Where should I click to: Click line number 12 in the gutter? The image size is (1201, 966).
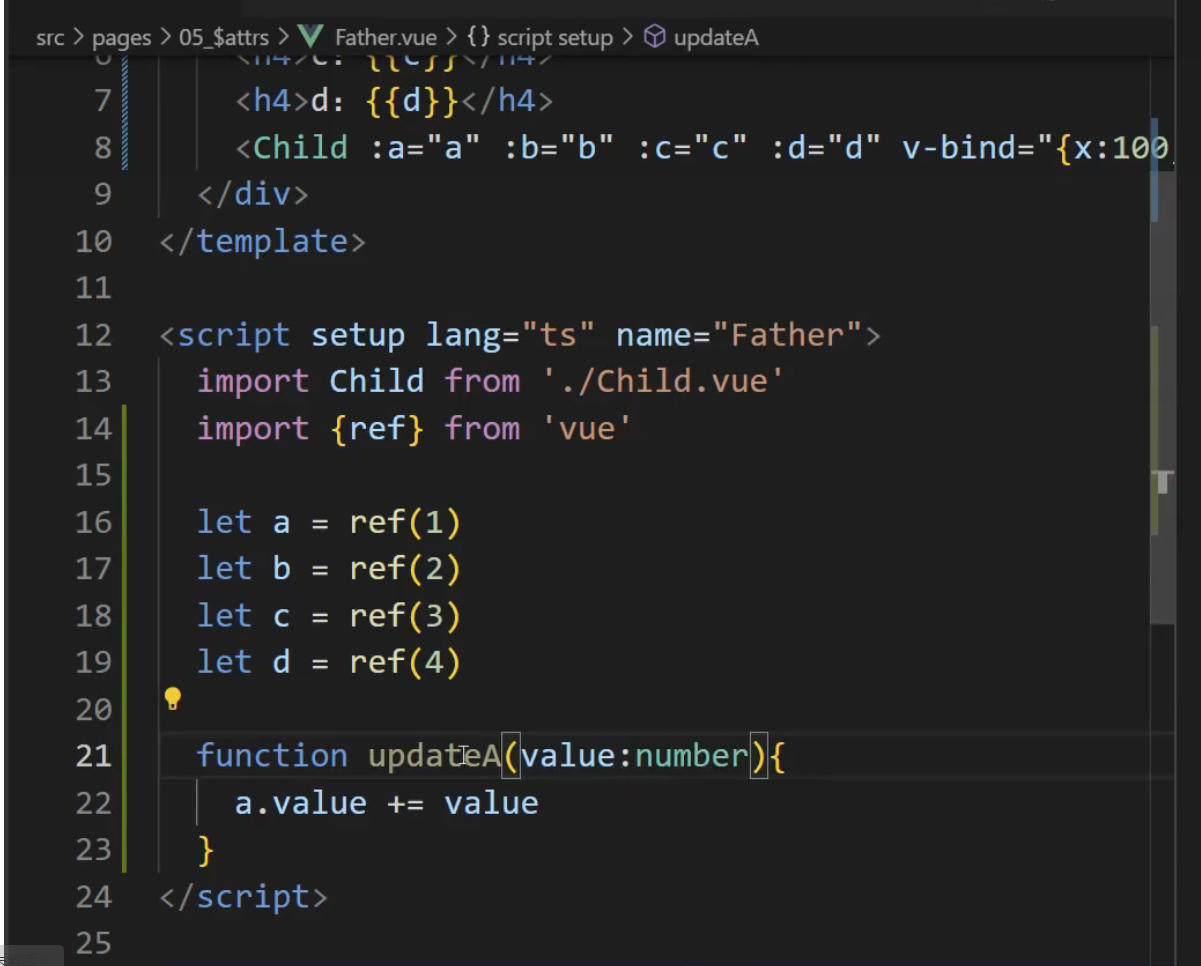(x=93, y=335)
